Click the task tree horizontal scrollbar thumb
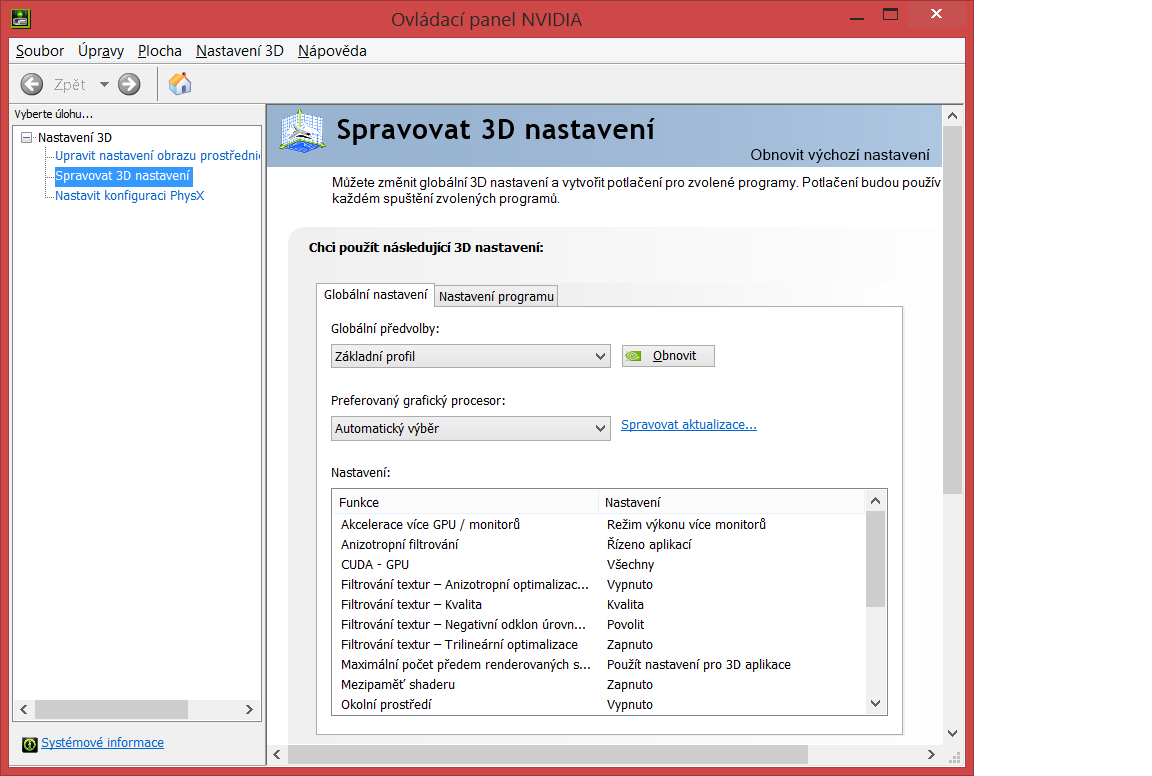1152x776 pixels. [112, 710]
